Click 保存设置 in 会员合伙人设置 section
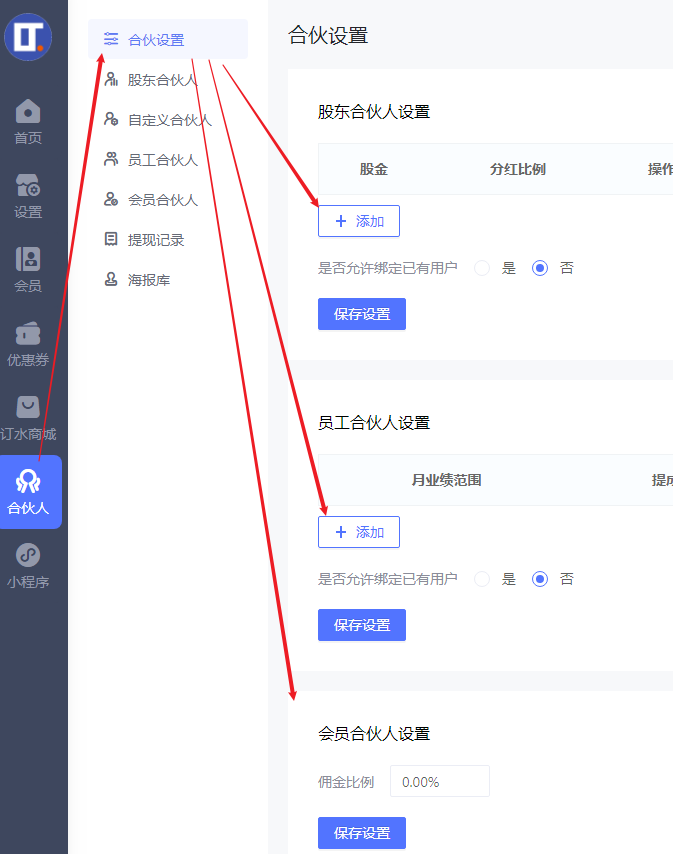Screen dimensions: 673x854 [362, 833]
